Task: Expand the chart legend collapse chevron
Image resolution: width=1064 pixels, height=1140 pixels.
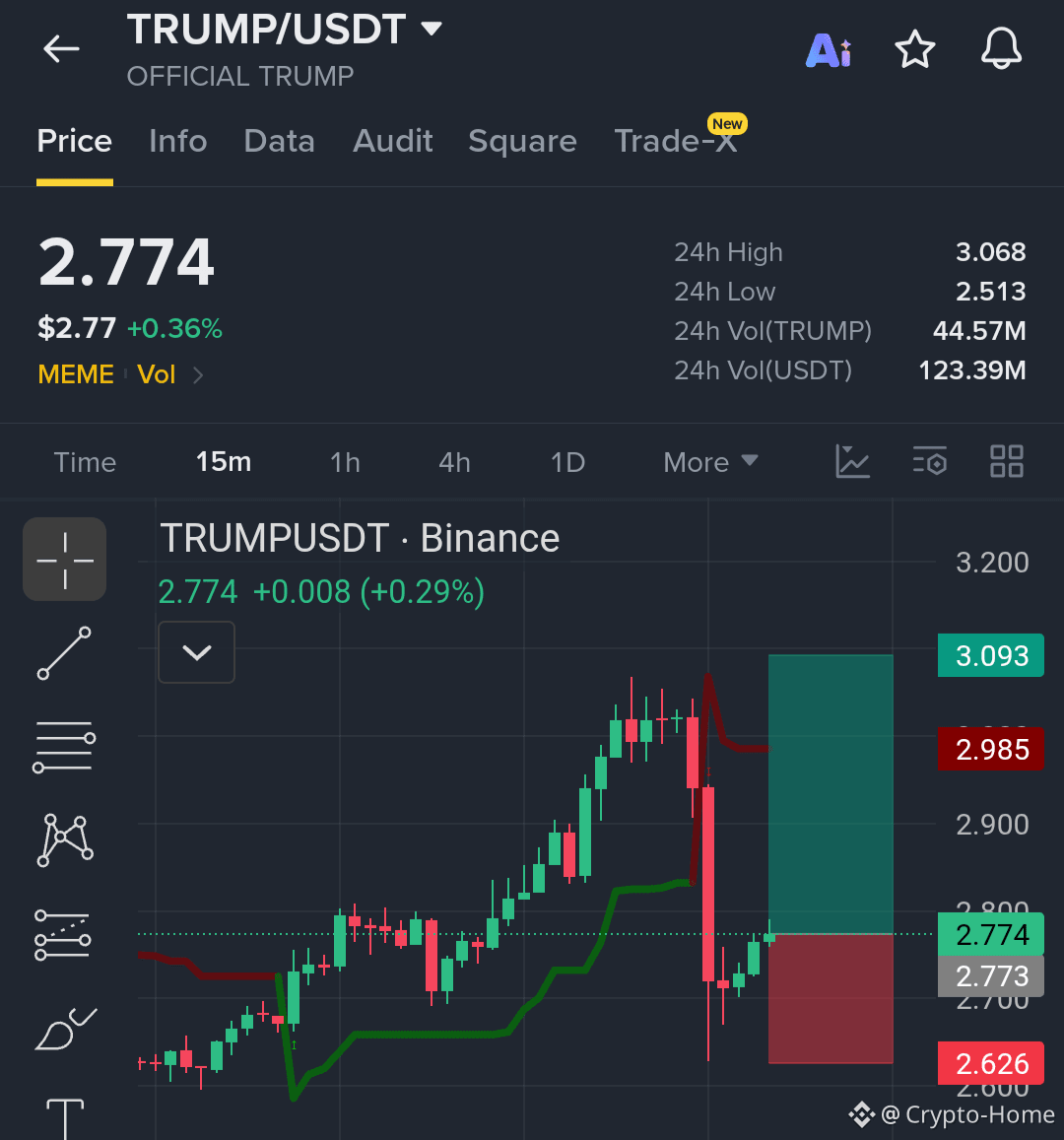Action: [x=197, y=652]
